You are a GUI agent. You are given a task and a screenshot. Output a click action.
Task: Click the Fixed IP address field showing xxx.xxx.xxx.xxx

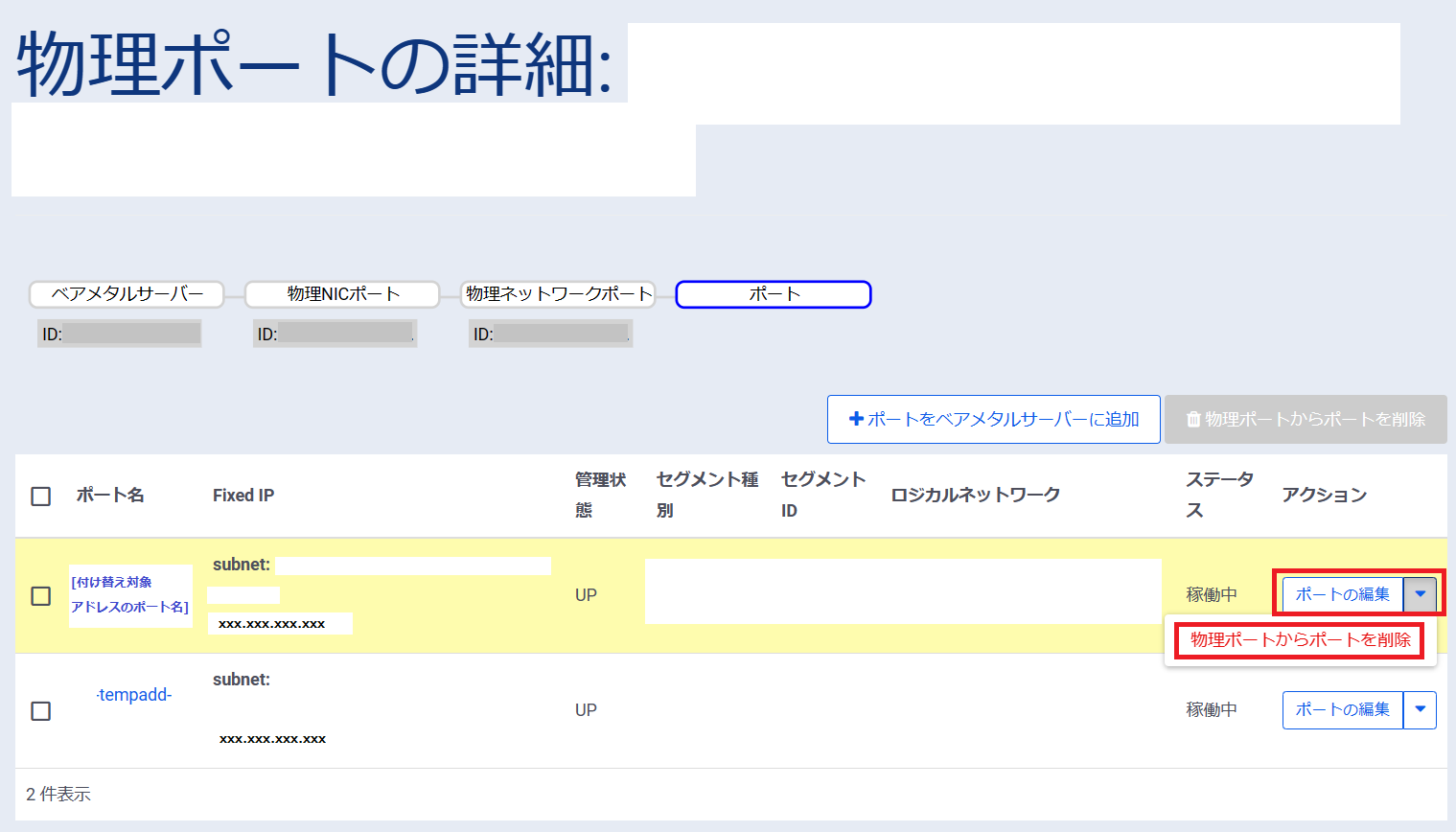tap(280, 623)
